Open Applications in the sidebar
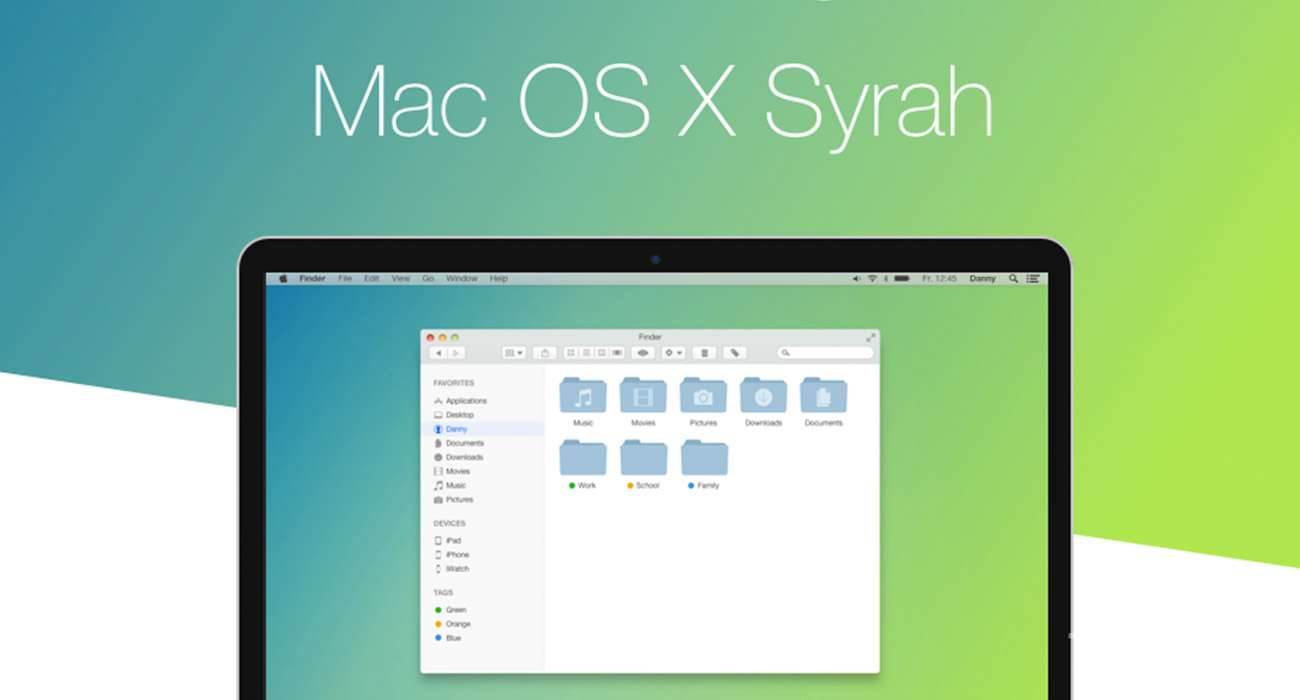Image resolution: width=1300 pixels, height=700 pixels. point(460,401)
